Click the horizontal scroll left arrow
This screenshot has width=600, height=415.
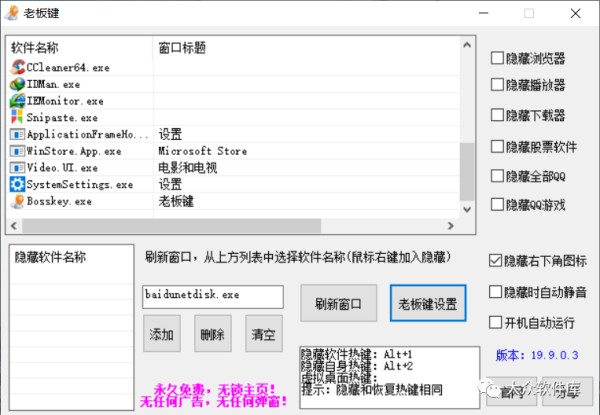point(14,226)
